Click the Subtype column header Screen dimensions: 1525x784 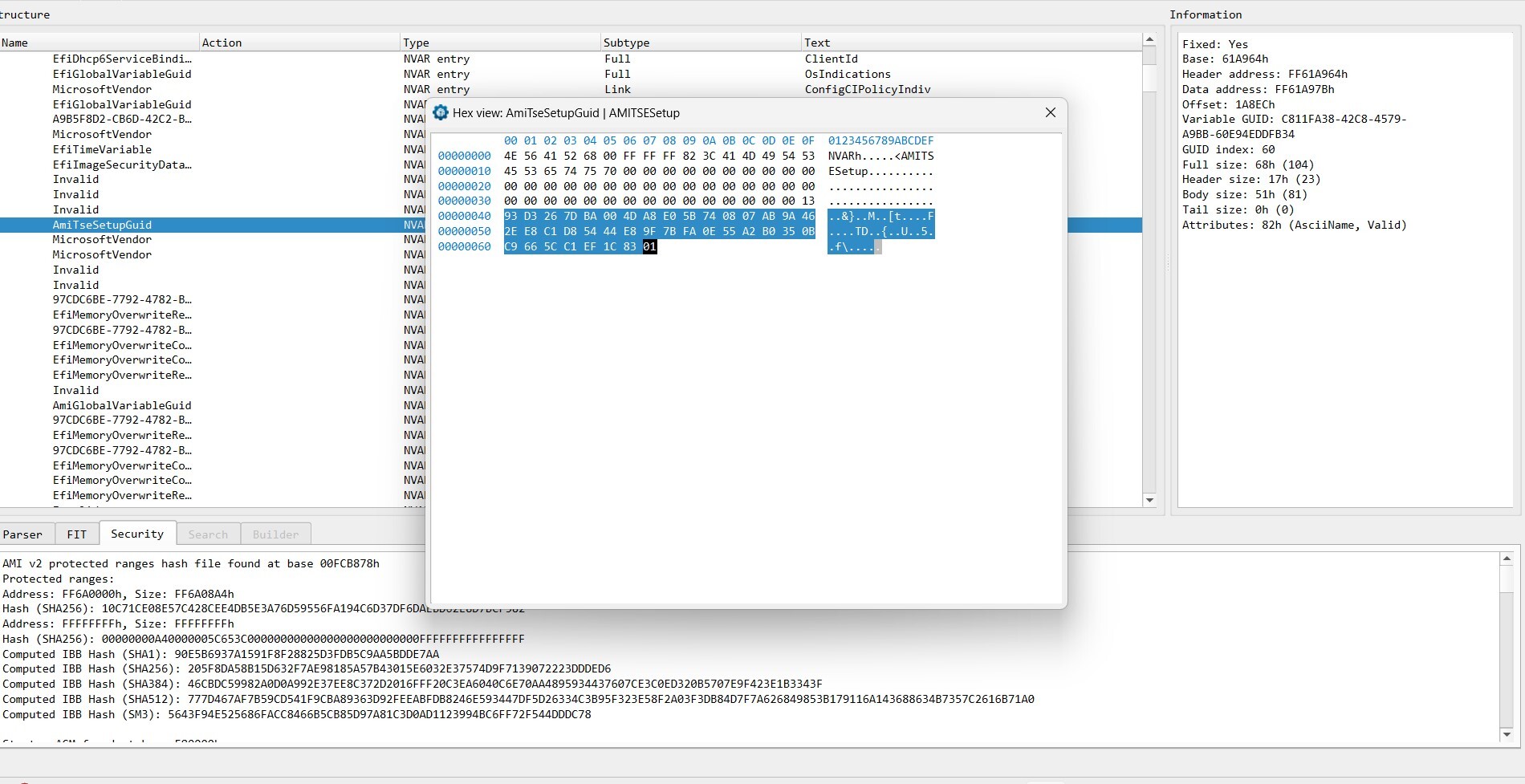click(627, 43)
